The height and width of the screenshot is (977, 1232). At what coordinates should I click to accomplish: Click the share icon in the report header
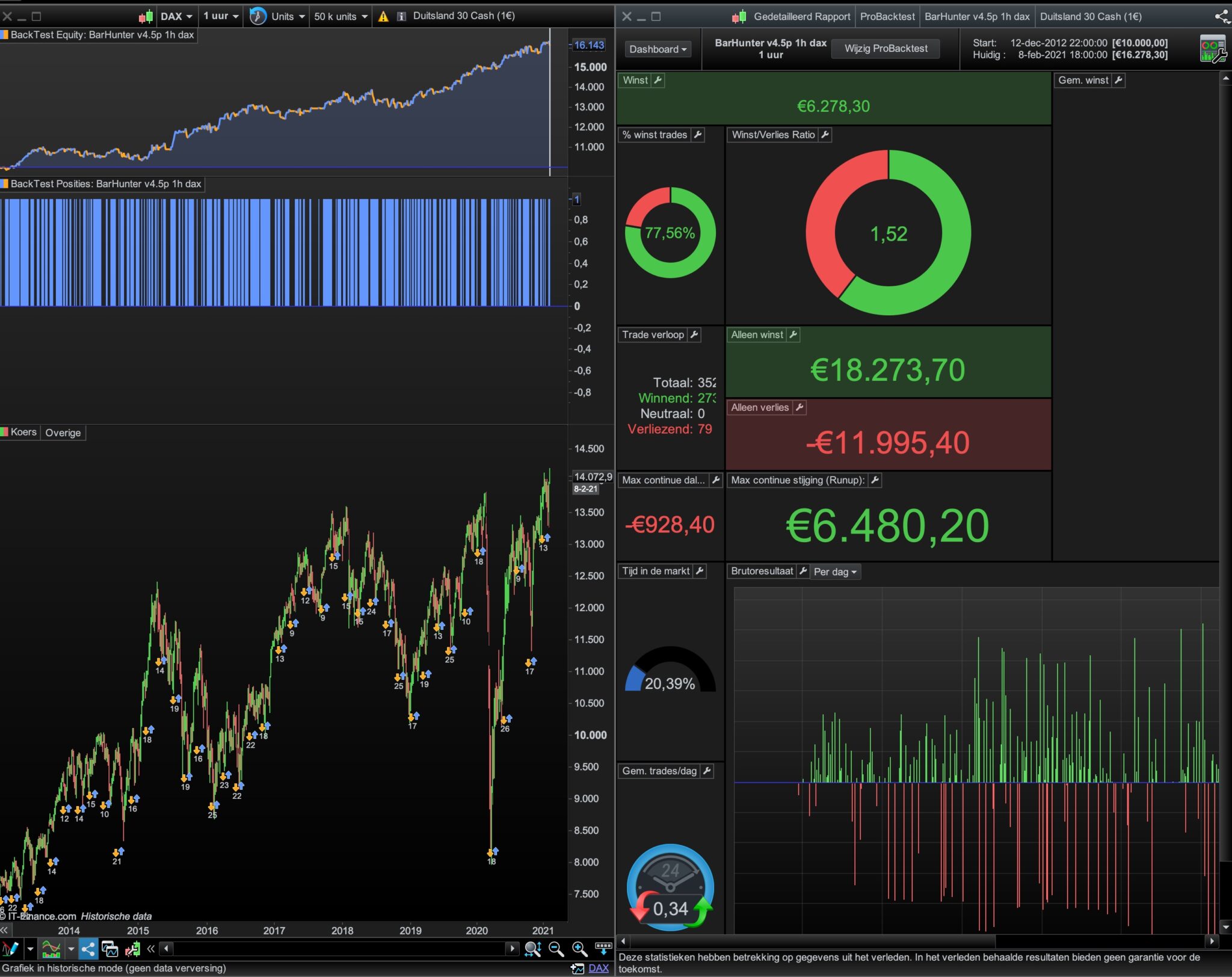pyautogui.click(x=1222, y=16)
